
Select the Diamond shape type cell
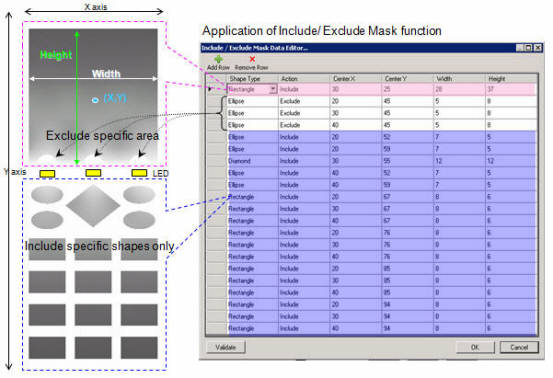tap(253, 161)
